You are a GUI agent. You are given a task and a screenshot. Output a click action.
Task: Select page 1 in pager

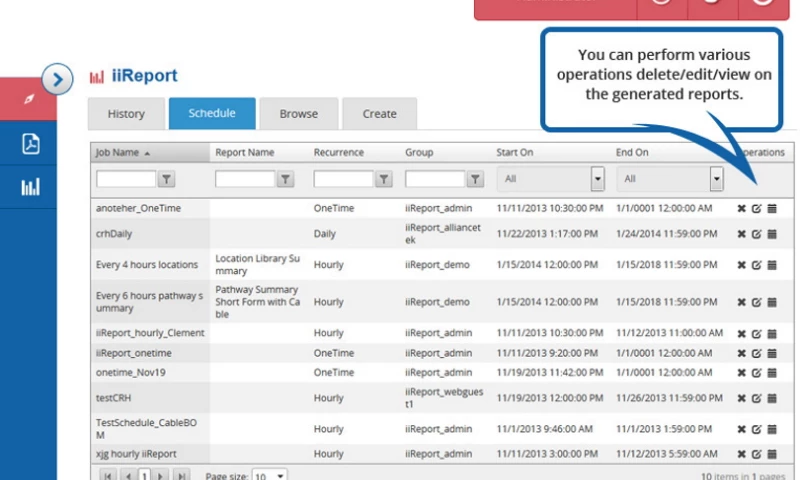coord(144,475)
